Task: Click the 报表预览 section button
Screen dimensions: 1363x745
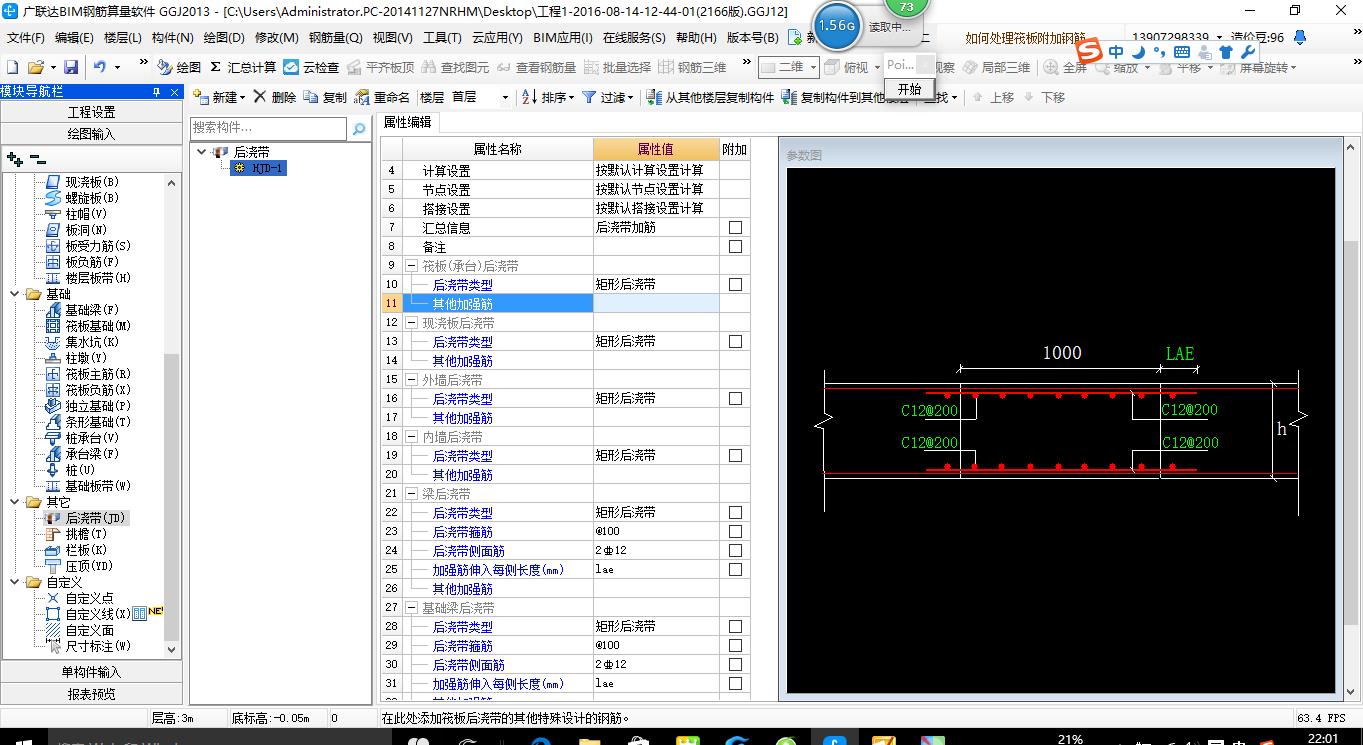Action: tap(91, 694)
